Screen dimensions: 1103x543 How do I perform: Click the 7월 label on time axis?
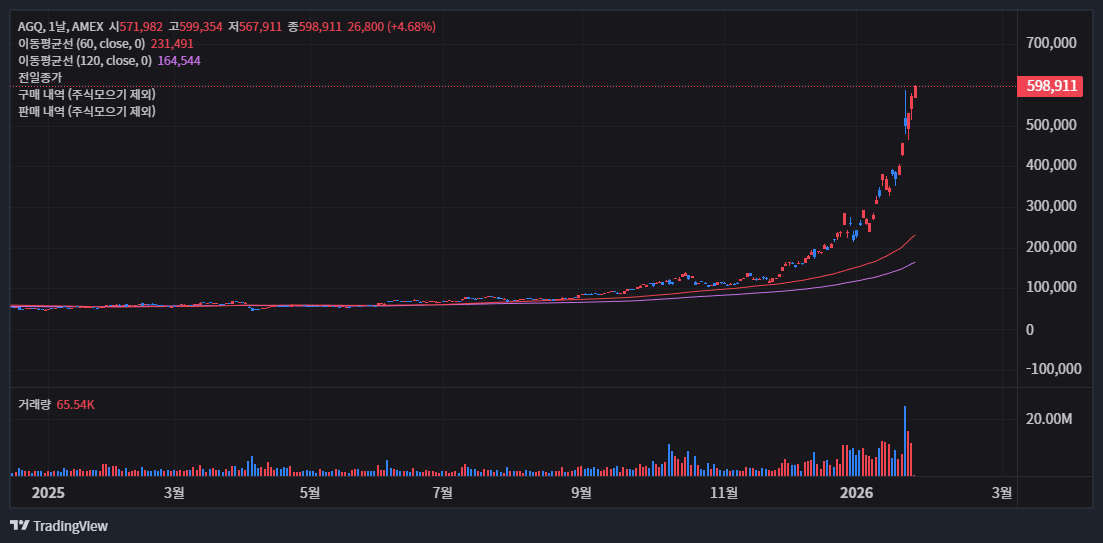442,492
